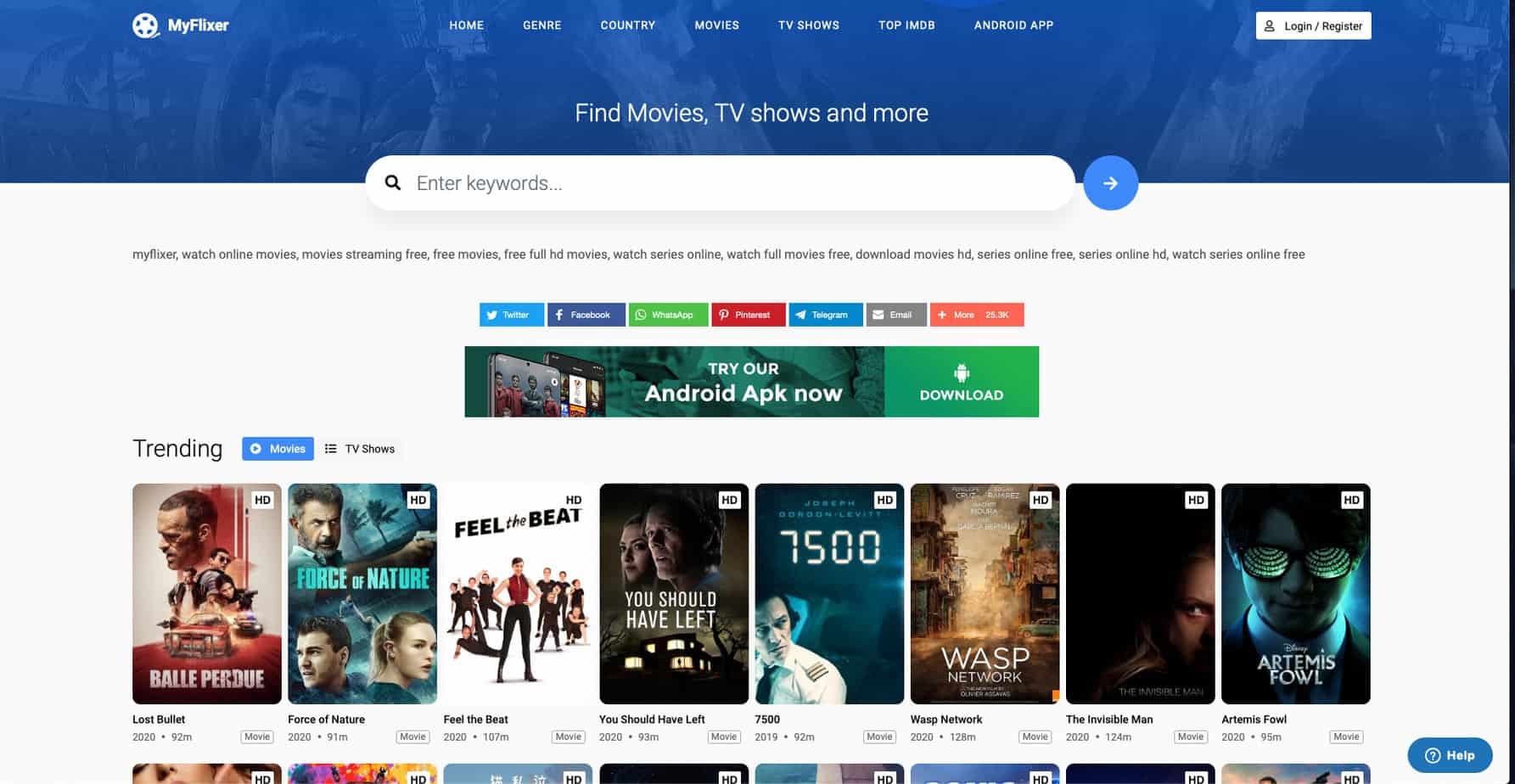
Task: Expand the More share options button
Action: tap(976, 315)
